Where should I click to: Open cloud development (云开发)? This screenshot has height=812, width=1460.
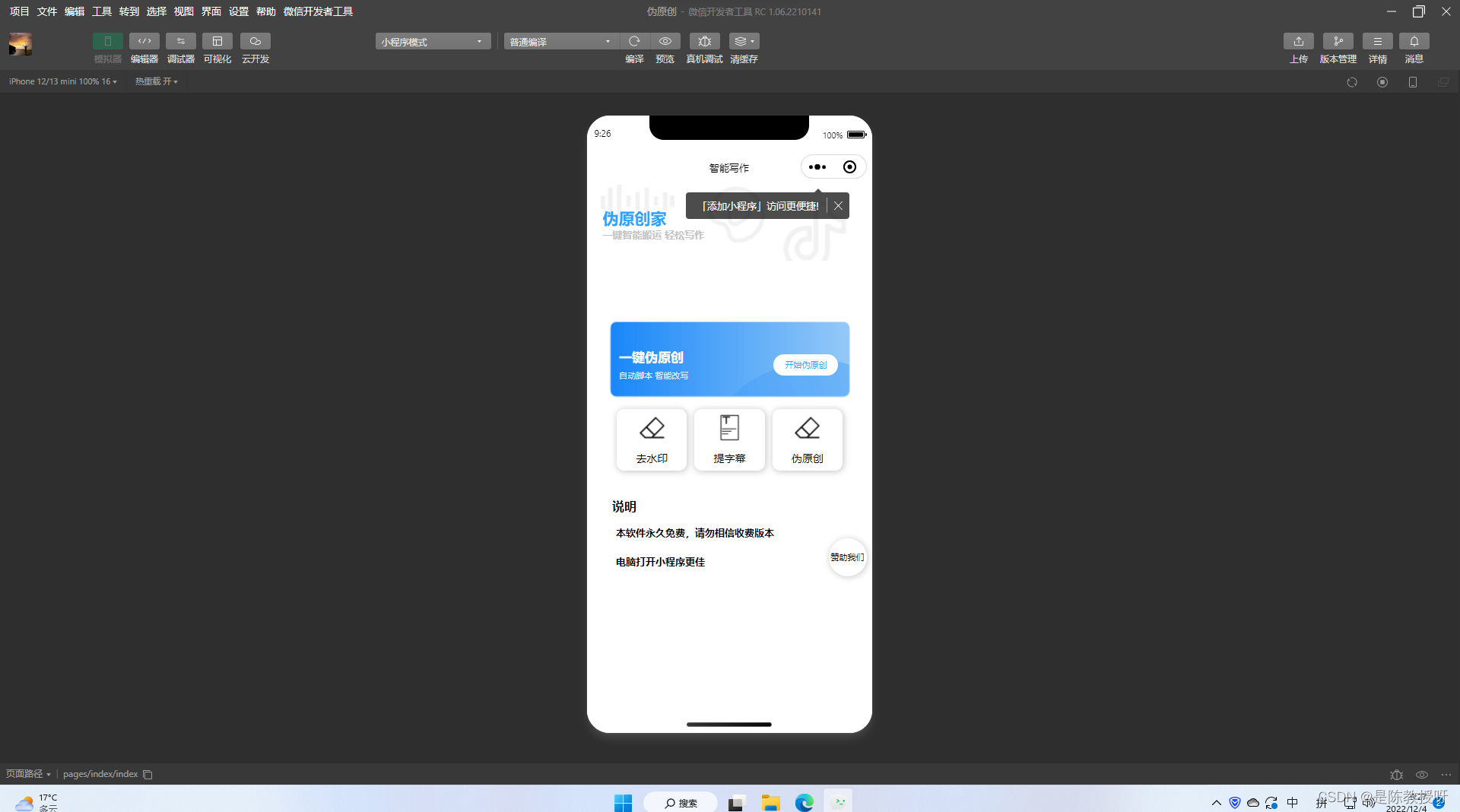255,41
